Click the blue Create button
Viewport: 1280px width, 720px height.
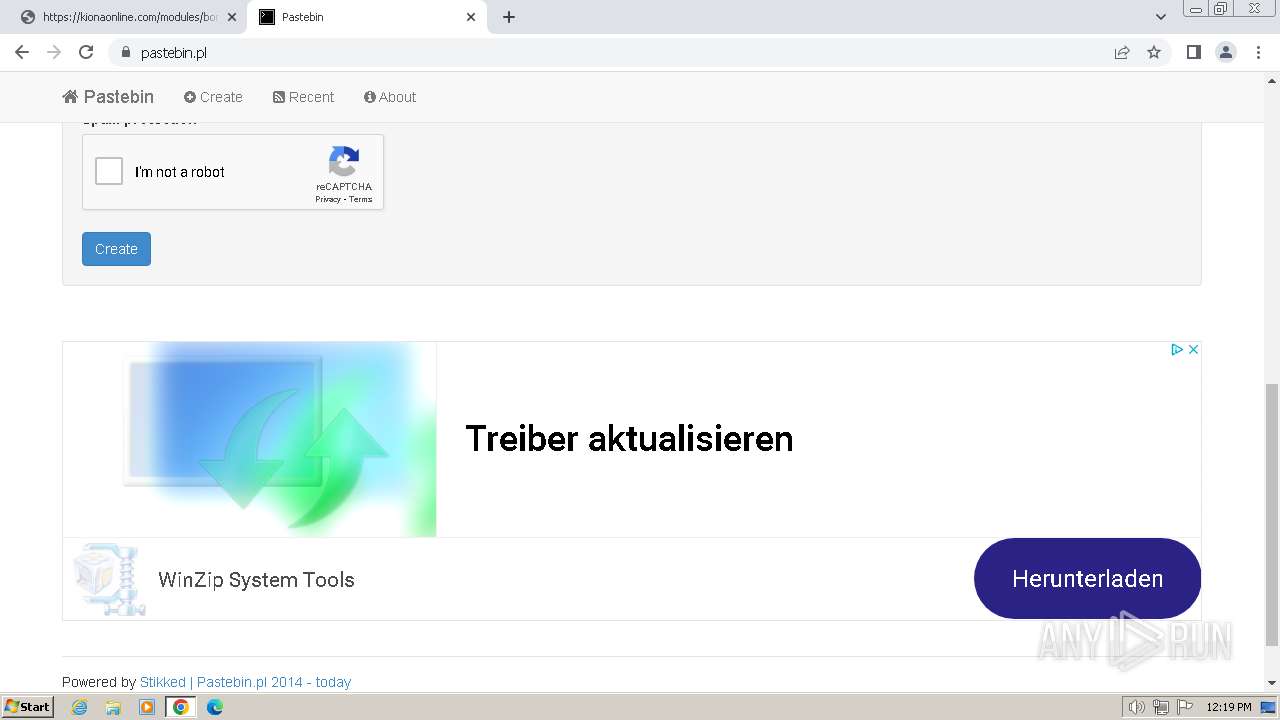coord(116,249)
